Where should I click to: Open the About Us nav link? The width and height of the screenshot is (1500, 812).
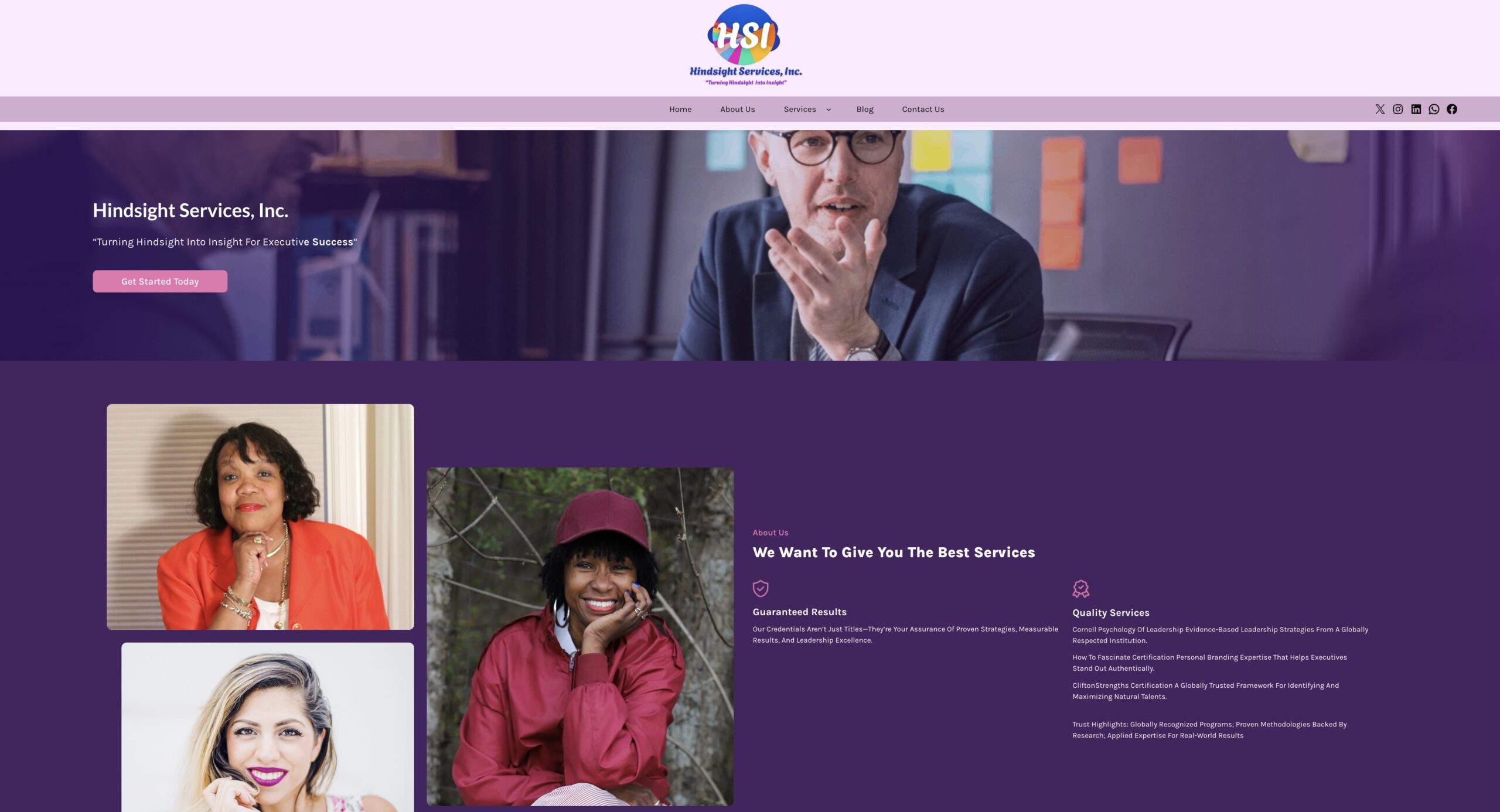(737, 109)
